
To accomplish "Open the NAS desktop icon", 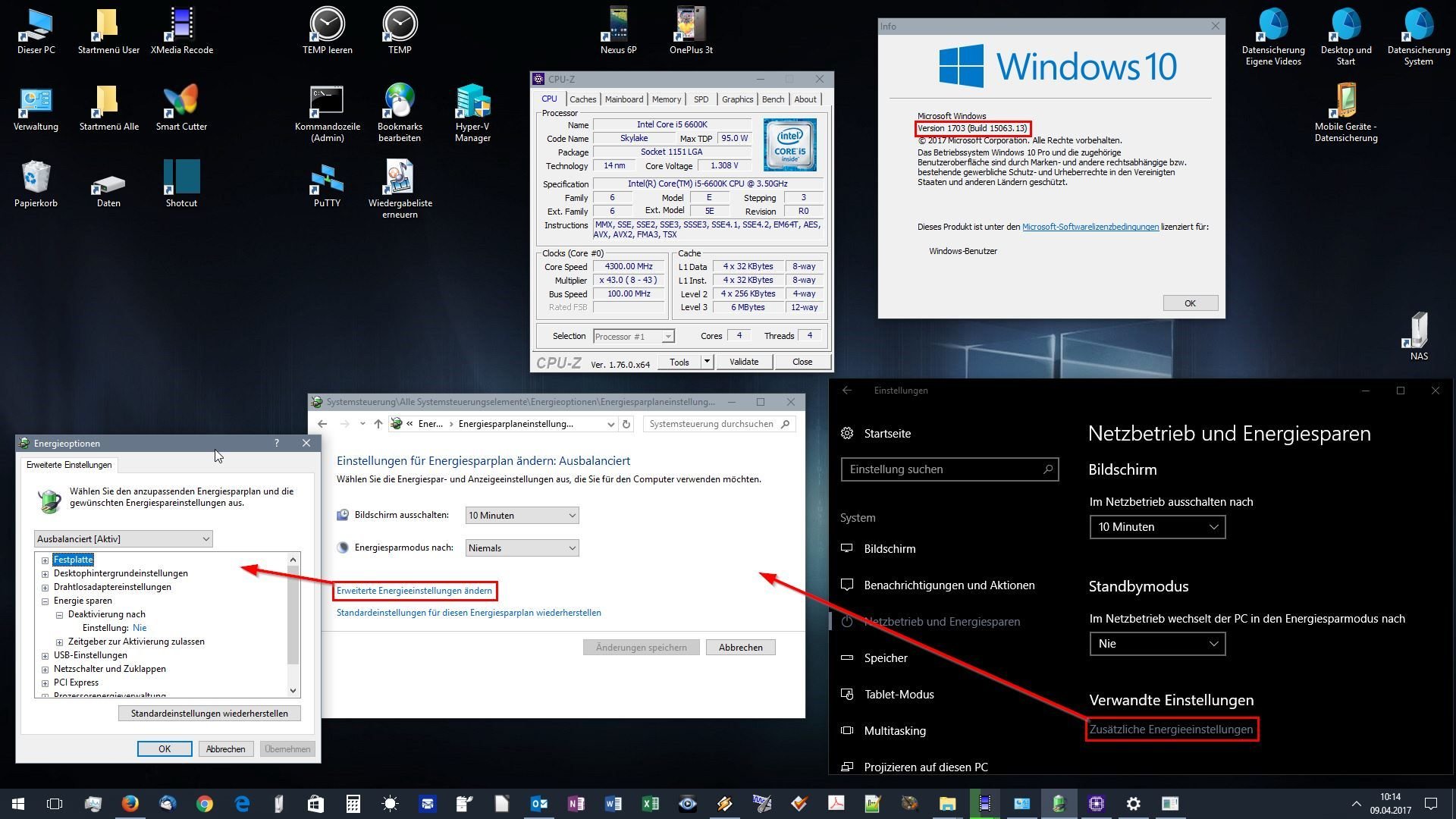I will pos(1419,337).
